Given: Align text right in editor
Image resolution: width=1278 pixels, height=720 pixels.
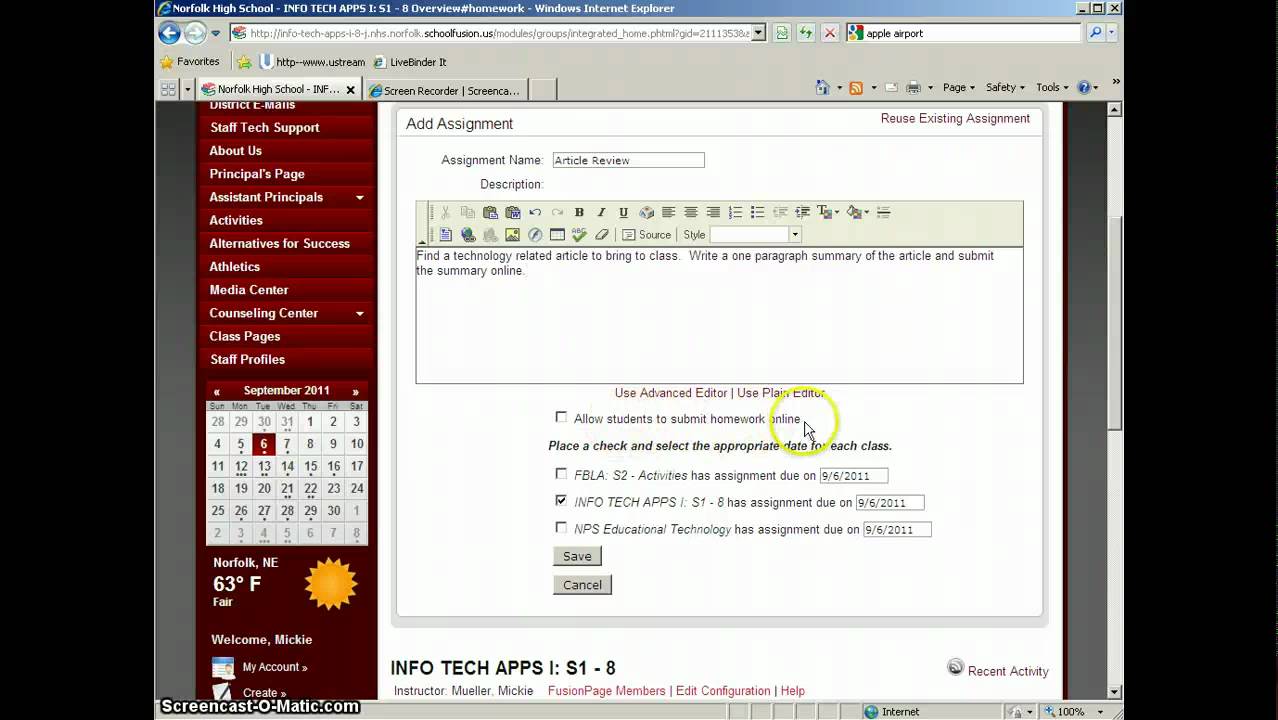Looking at the screenshot, I should click(x=713, y=212).
